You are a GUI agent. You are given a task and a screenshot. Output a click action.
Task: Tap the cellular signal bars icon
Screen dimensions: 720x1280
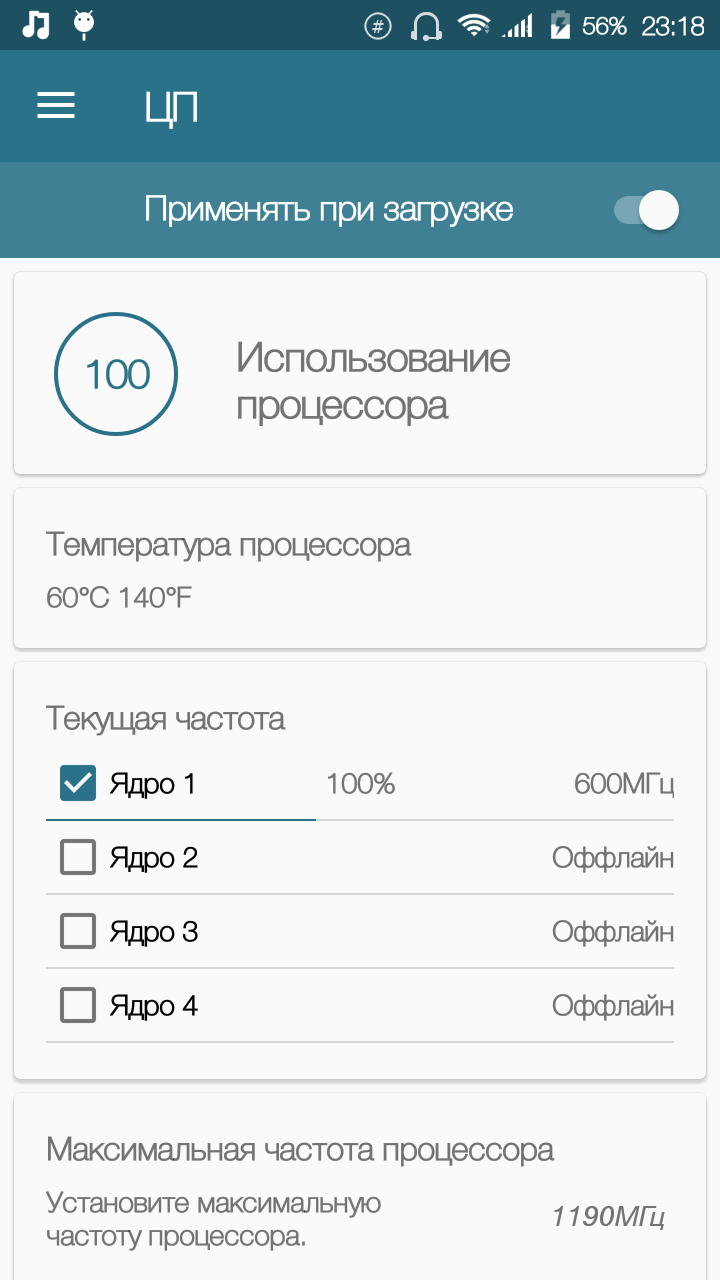coord(517,26)
